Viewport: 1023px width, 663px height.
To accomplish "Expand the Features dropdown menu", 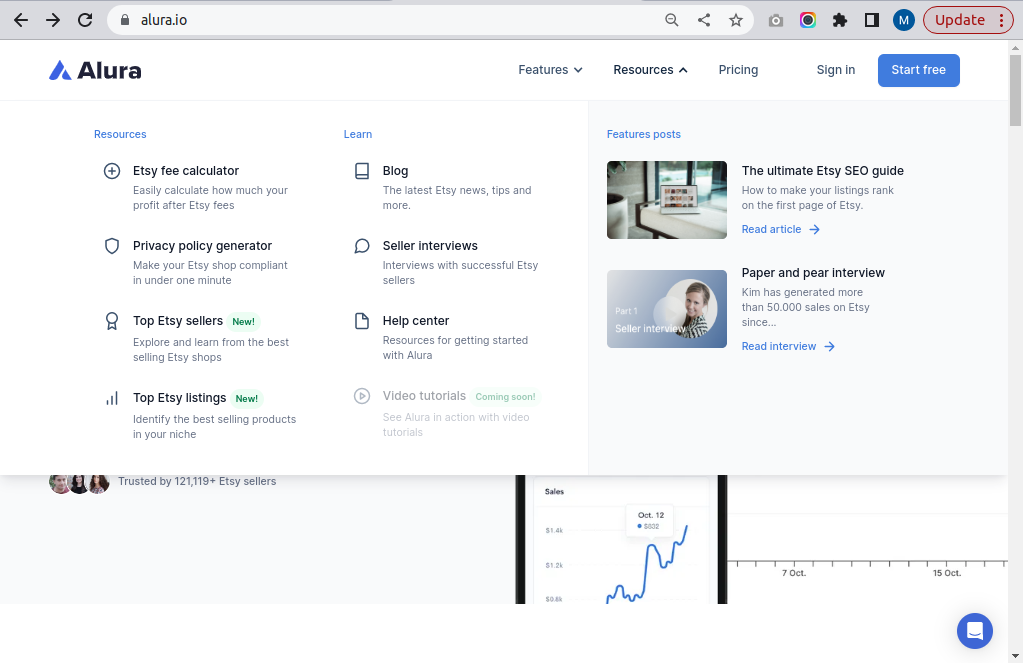I will [550, 70].
